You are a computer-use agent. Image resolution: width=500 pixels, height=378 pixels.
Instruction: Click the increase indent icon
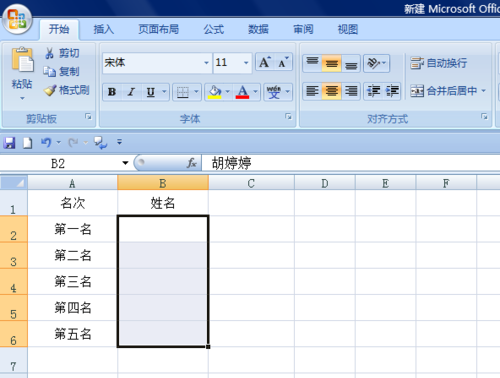392,91
